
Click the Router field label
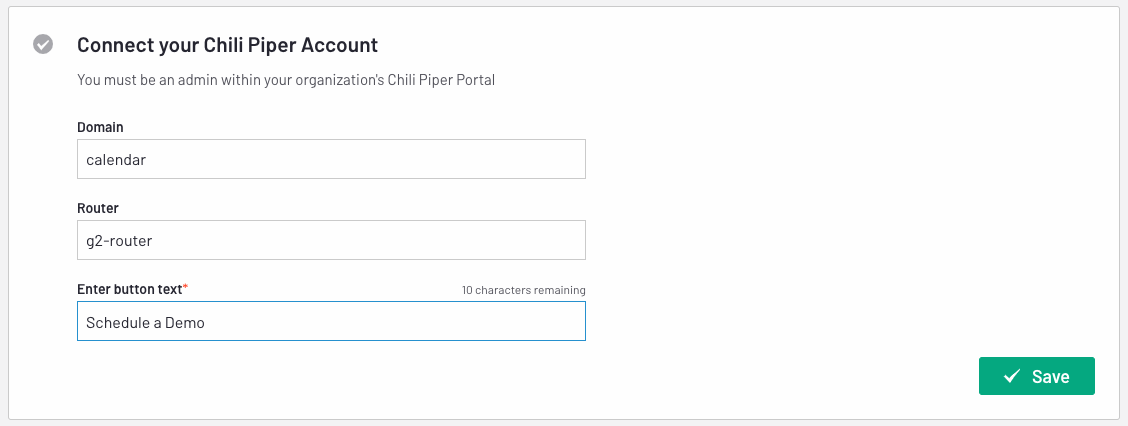click(x=98, y=208)
